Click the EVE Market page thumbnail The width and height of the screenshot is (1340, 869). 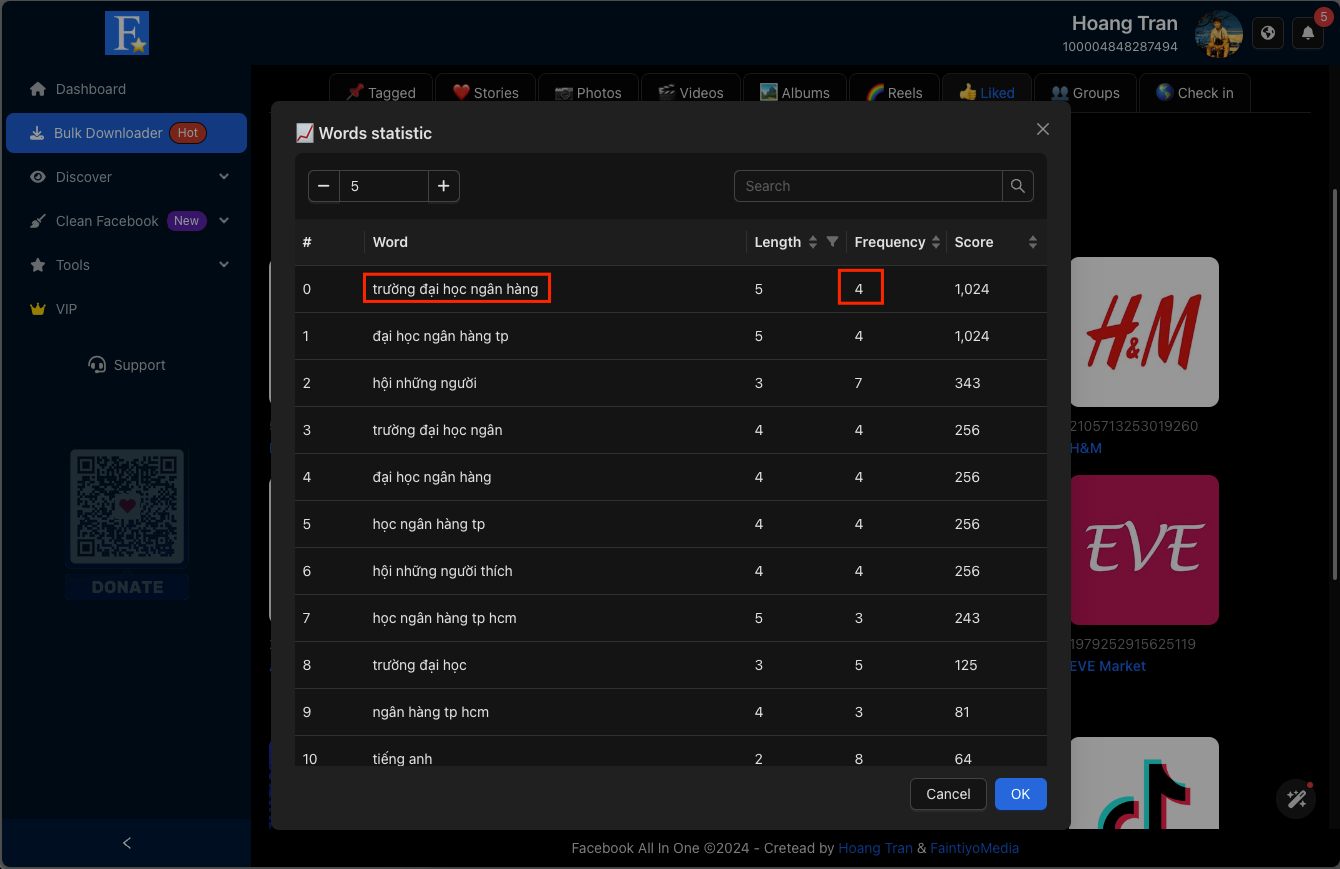(x=1144, y=550)
